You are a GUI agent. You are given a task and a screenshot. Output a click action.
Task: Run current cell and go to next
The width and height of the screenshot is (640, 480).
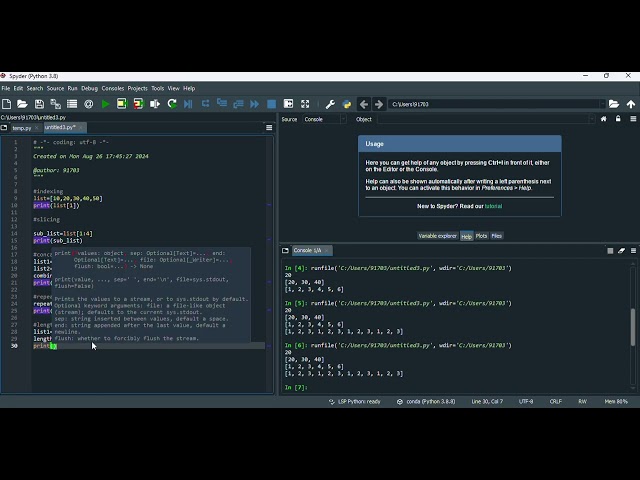(138, 104)
